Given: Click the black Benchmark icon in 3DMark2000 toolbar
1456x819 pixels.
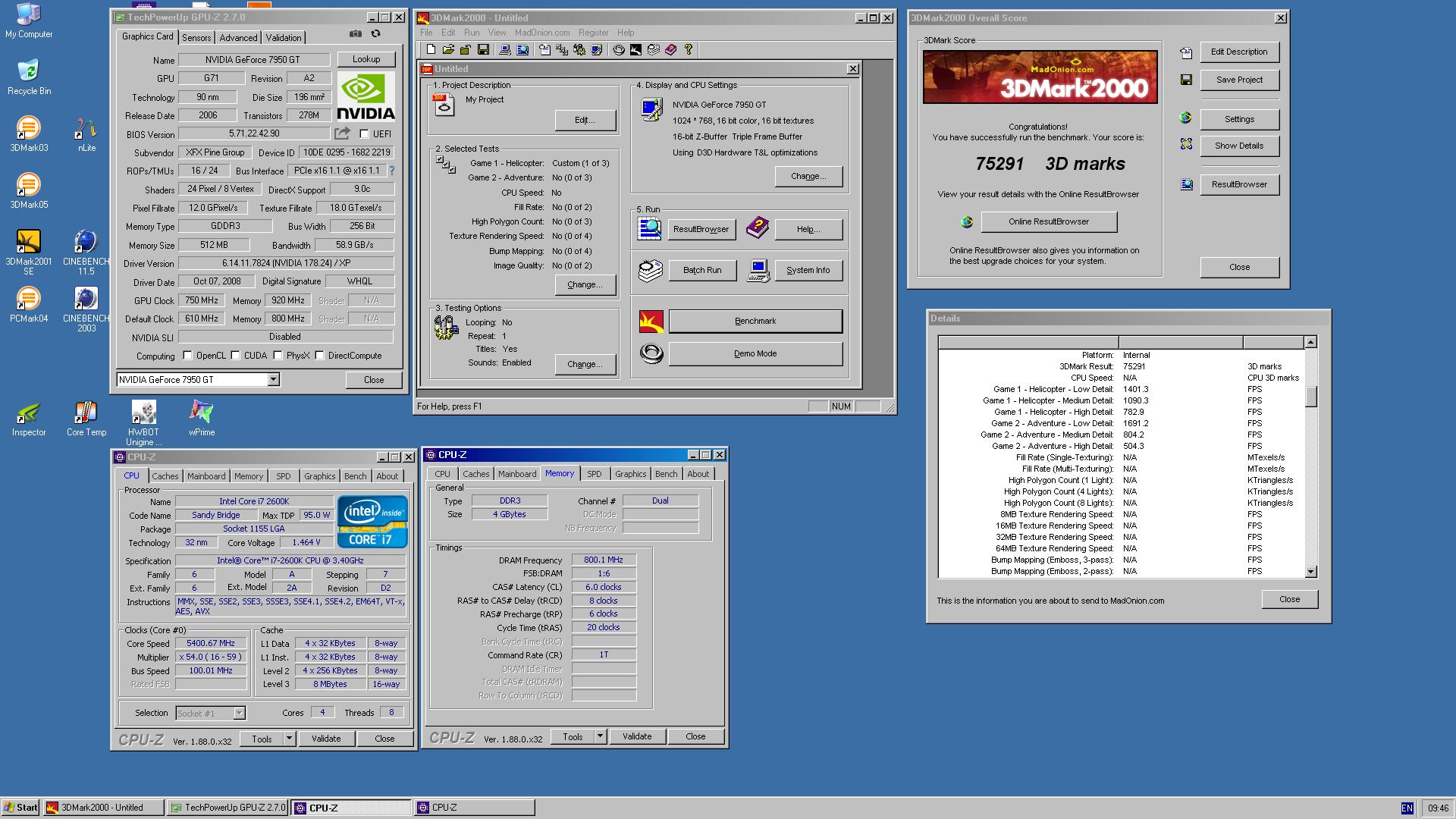Looking at the screenshot, I should [x=635, y=49].
